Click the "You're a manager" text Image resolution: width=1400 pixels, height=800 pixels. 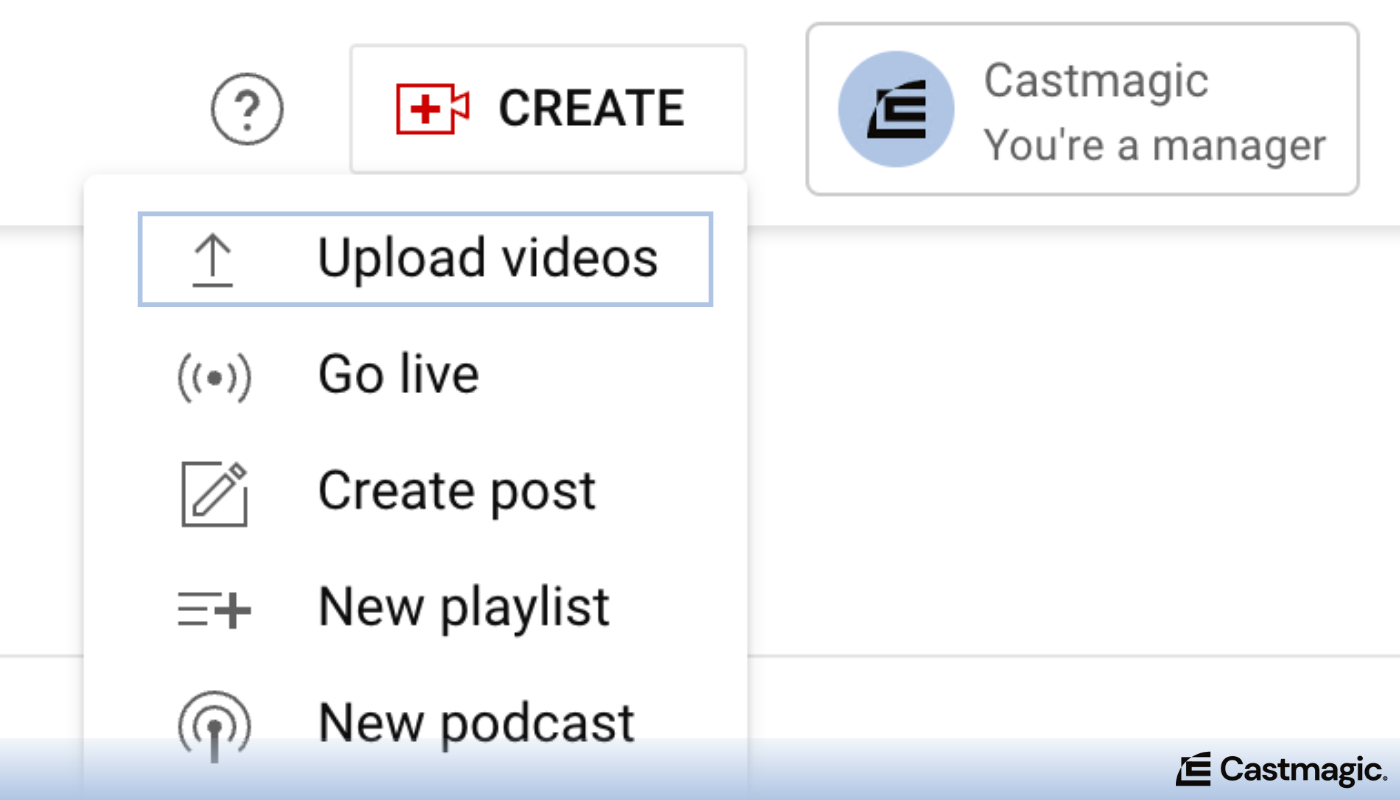(x=1155, y=146)
